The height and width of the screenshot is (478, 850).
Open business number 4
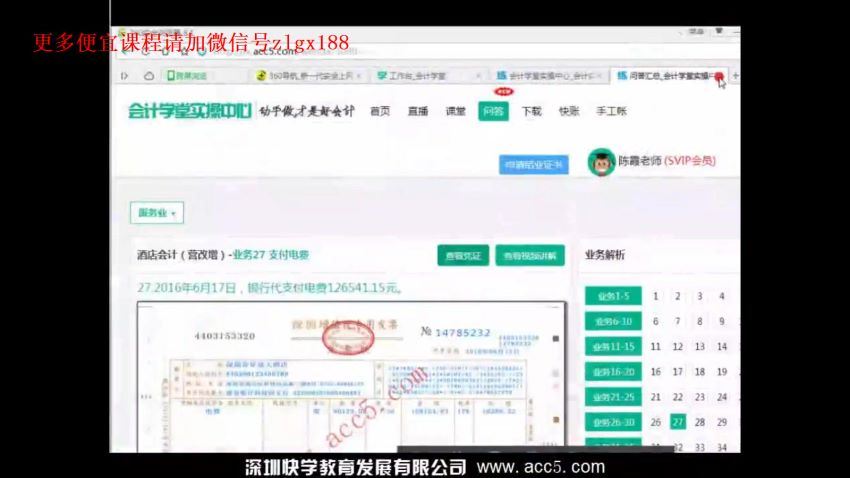[722, 296]
